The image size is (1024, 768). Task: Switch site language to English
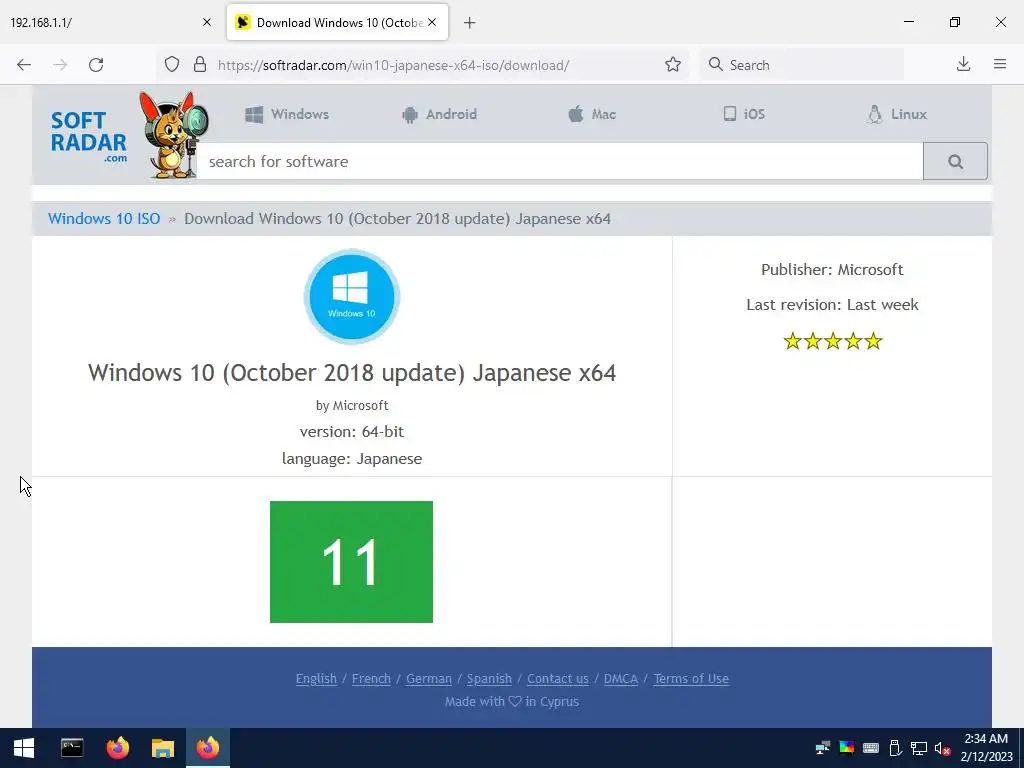coord(316,679)
